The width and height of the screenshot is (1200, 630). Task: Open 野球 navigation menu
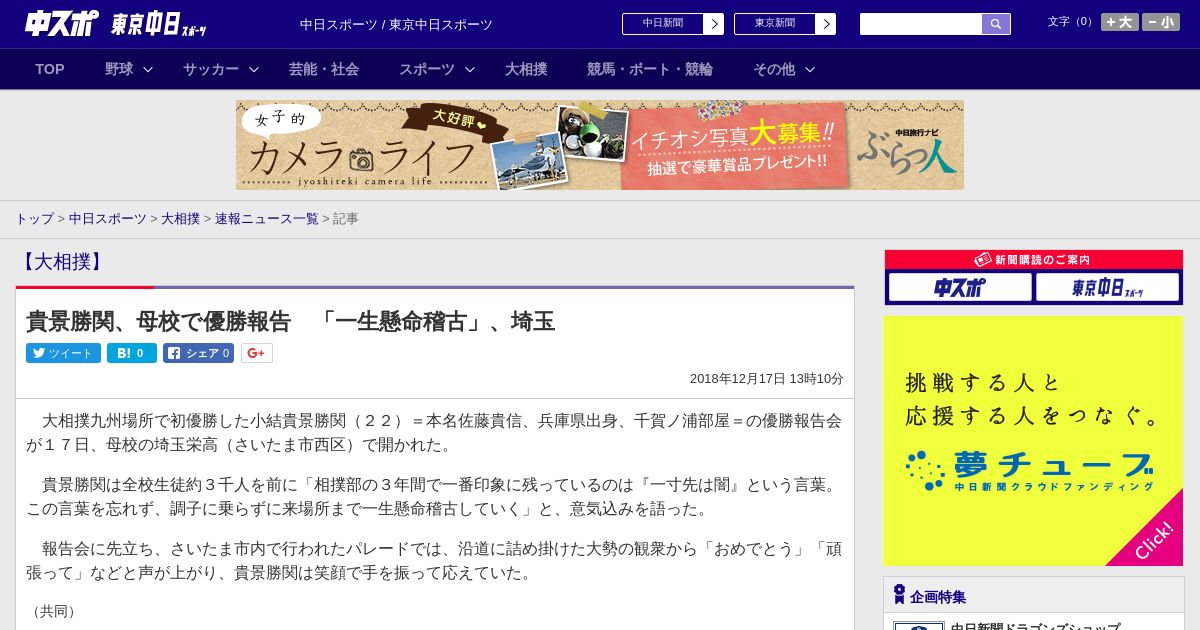click(x=119, y=69)
